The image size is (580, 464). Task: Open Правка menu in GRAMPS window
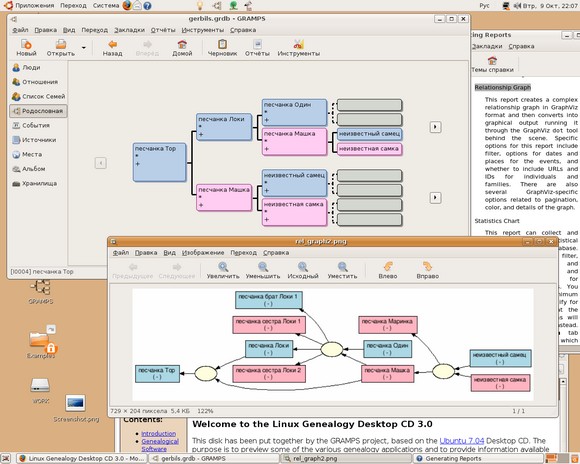click(45, 30)
